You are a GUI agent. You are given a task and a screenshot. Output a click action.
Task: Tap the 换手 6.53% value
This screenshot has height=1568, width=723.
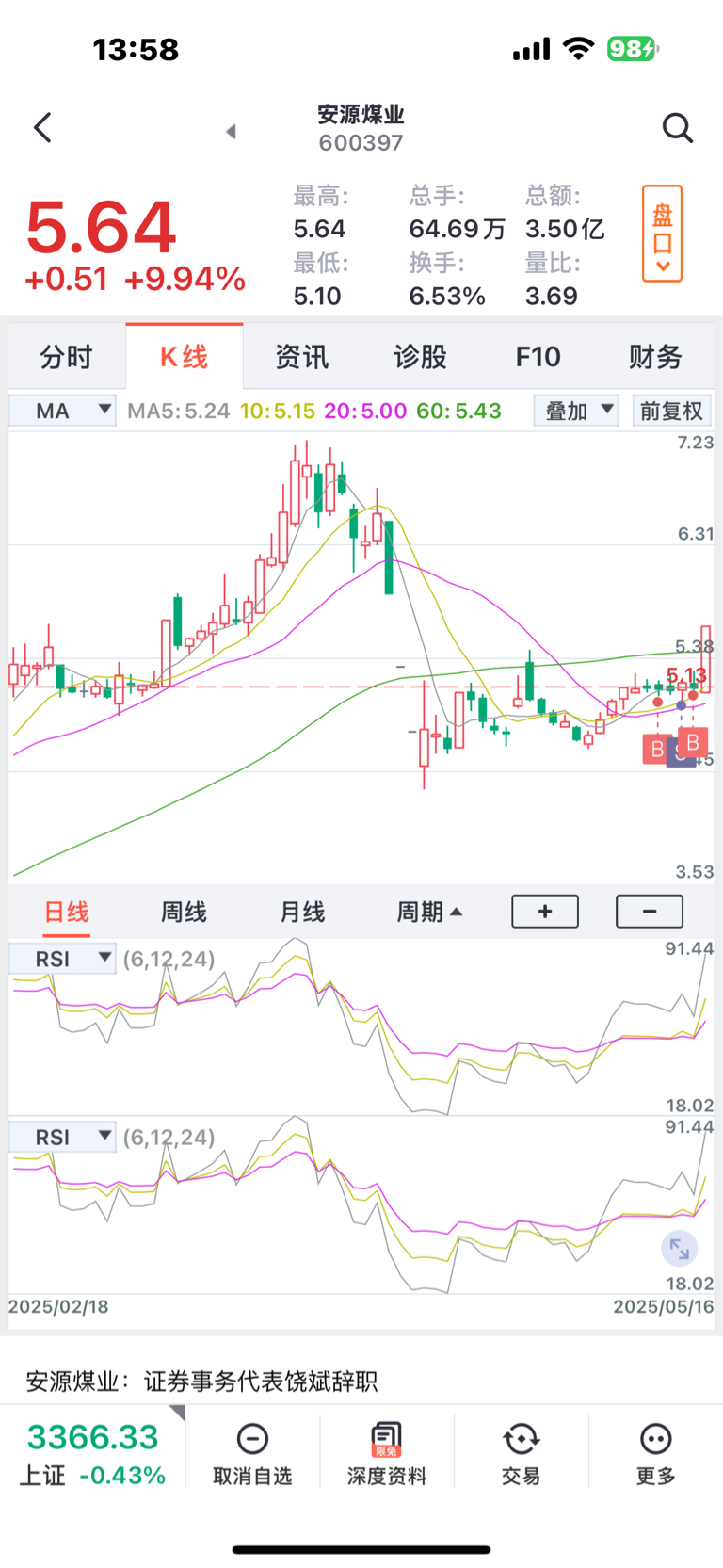pos(447,296)
